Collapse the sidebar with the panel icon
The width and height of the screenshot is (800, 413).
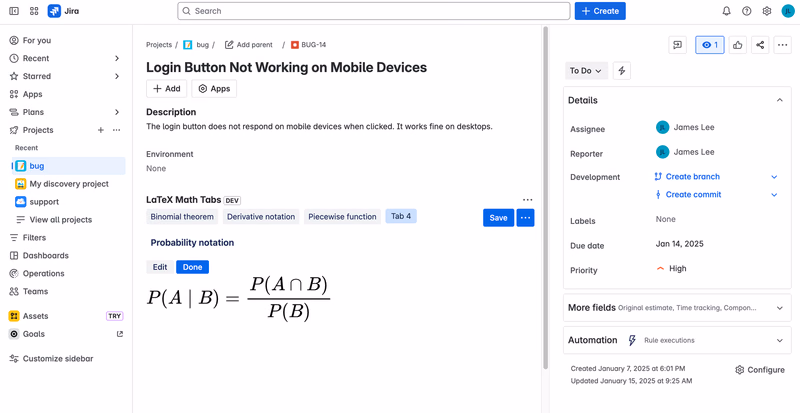[14, 11]
